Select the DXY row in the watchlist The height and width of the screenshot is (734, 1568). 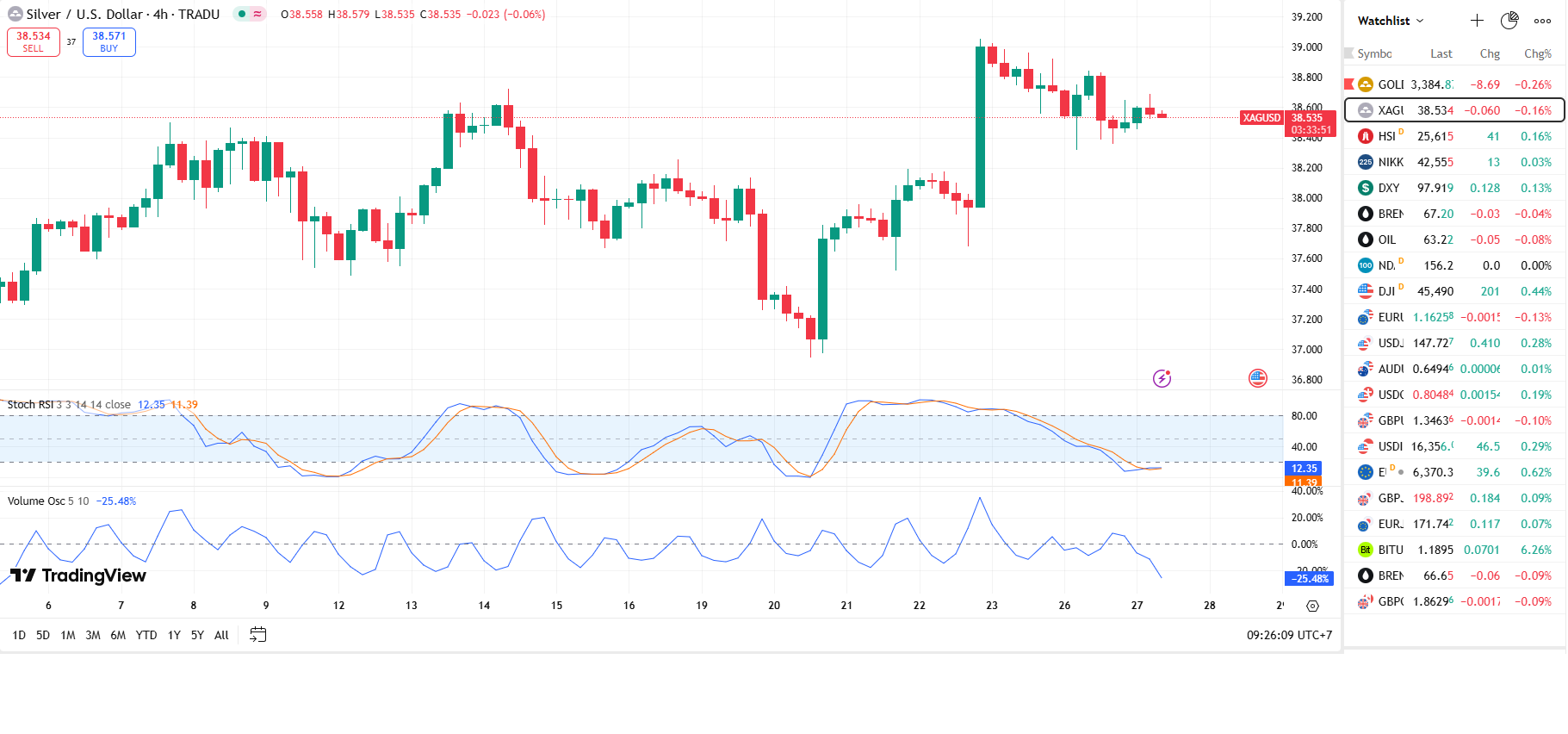[1454, 188]
